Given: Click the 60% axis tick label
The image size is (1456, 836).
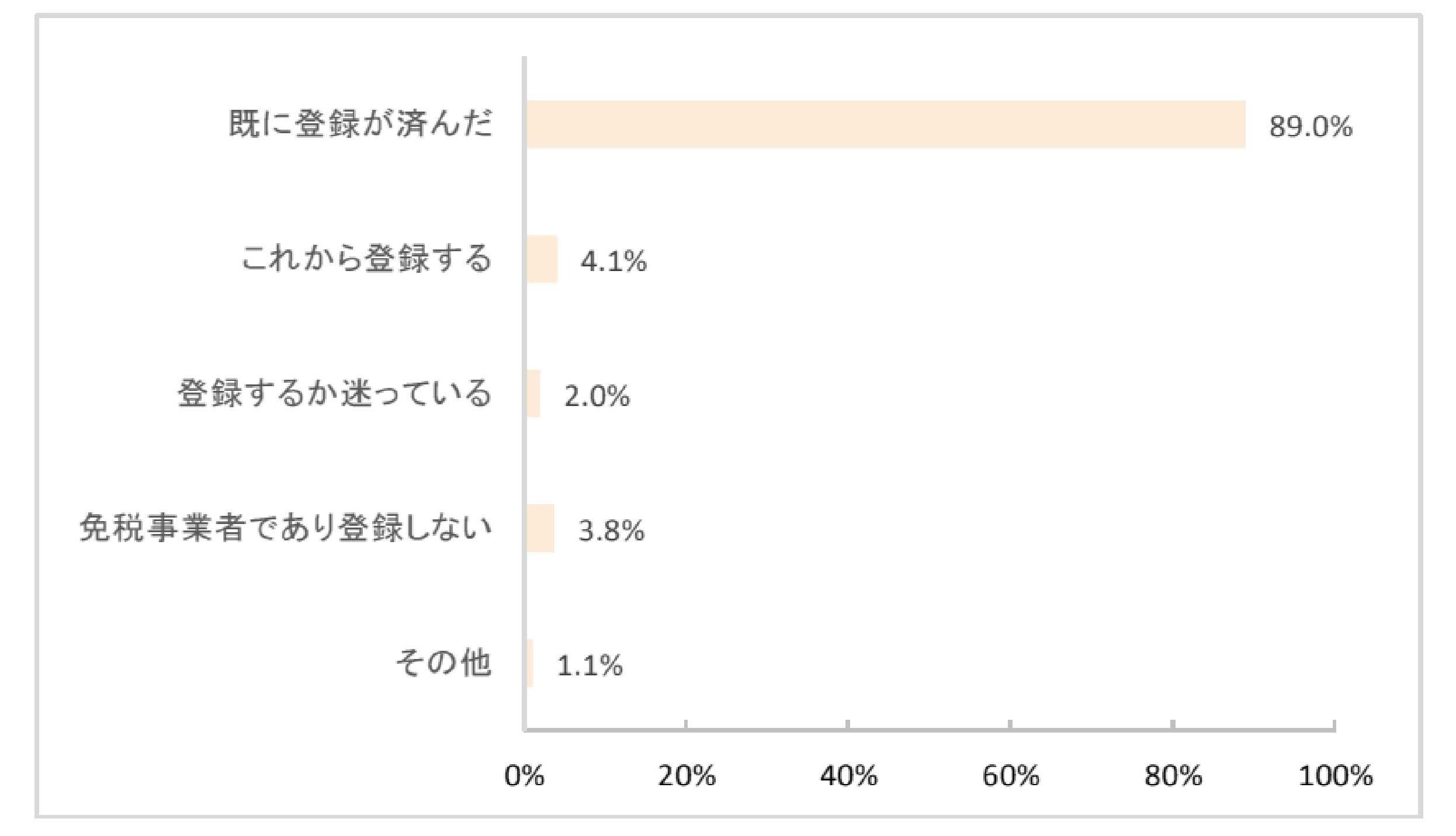Looking at the screenshot, I should pyautogui.click(x=1011, y=776).
